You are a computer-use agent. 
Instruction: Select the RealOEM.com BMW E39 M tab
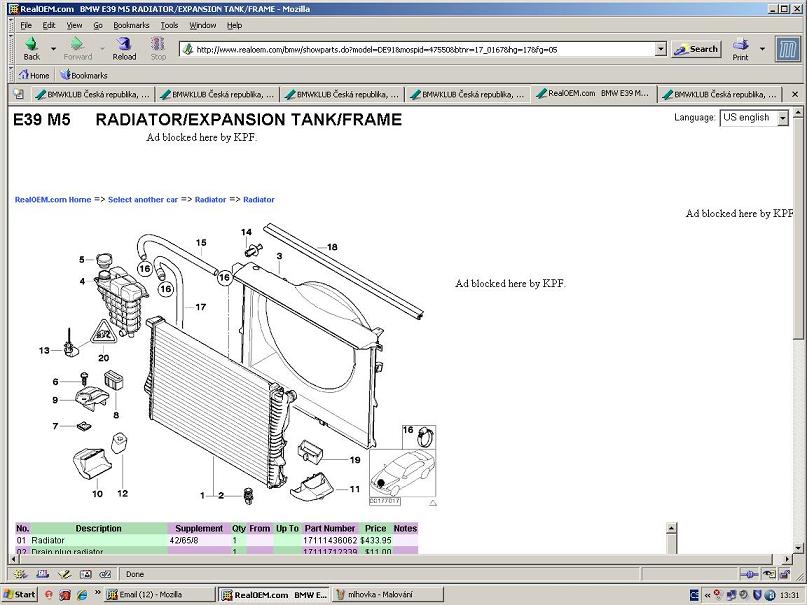(593, 94)
